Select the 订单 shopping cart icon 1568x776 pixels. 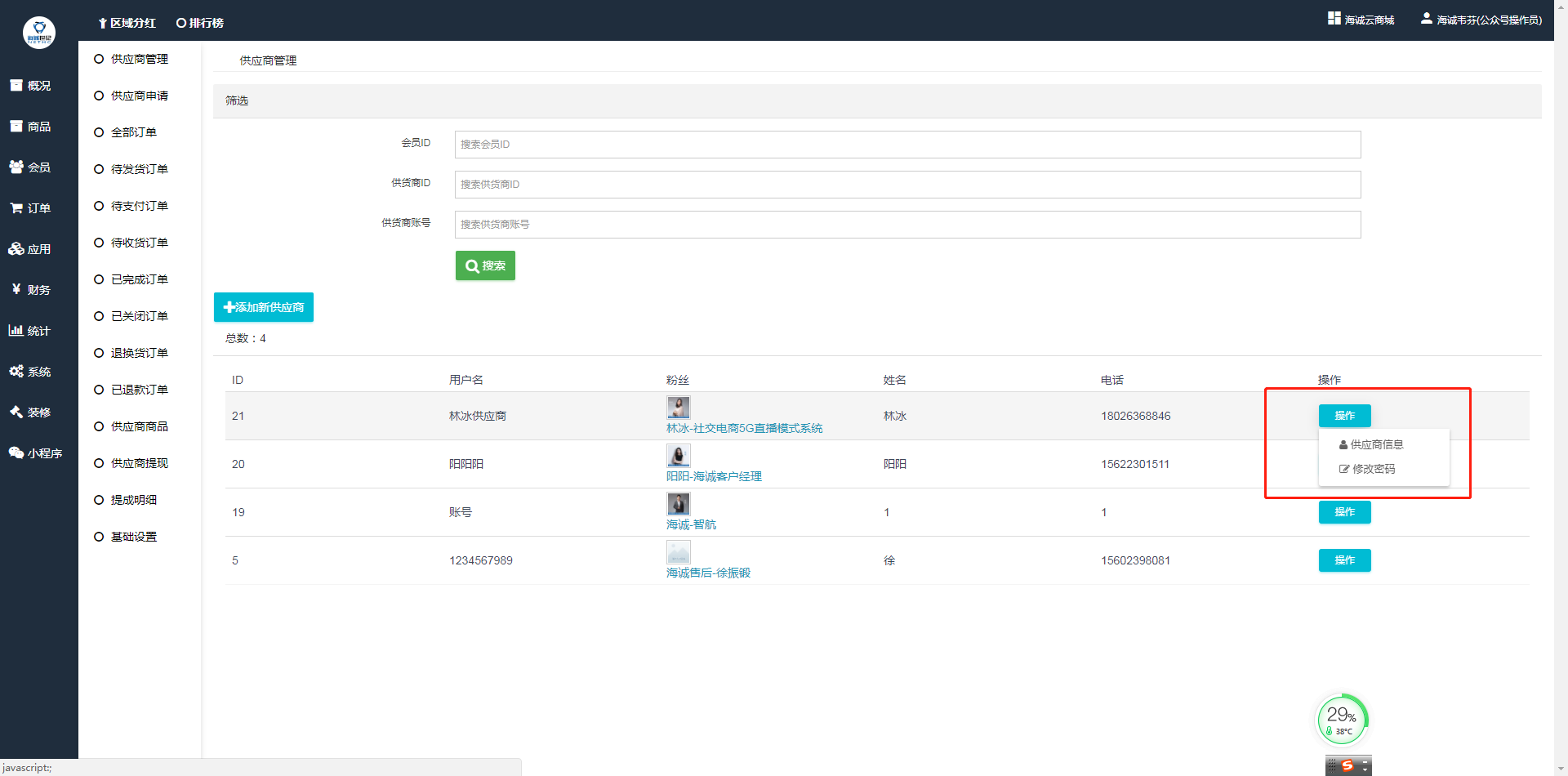click(x=16, y=208)
